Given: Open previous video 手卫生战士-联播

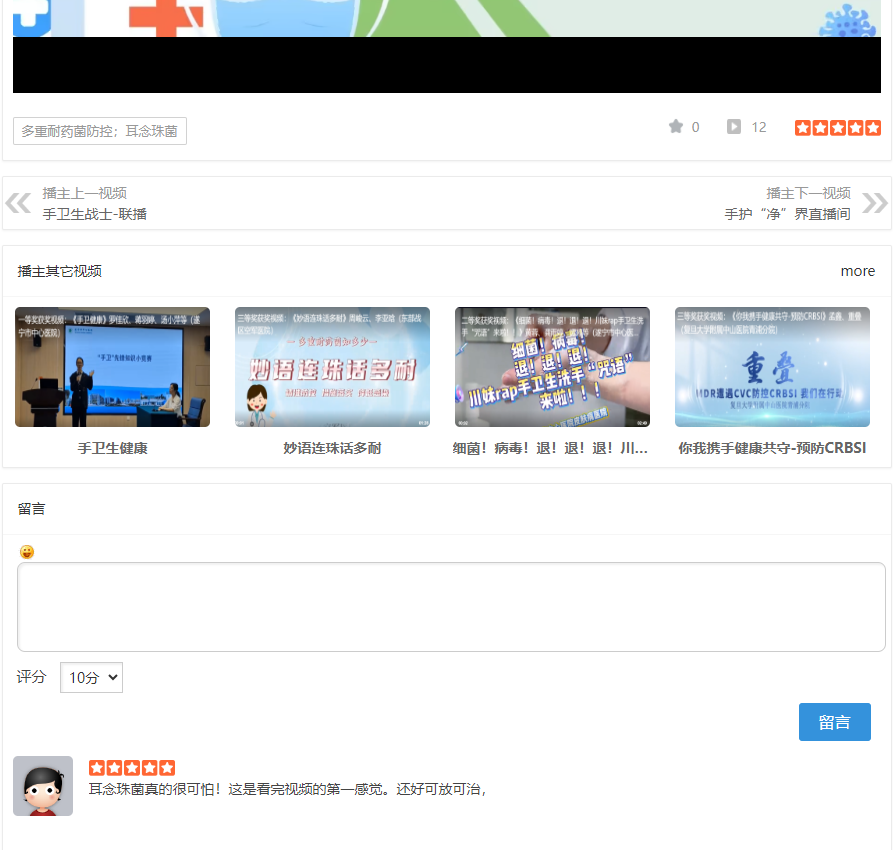Looking at the screenshot, I should click(95, 214).
